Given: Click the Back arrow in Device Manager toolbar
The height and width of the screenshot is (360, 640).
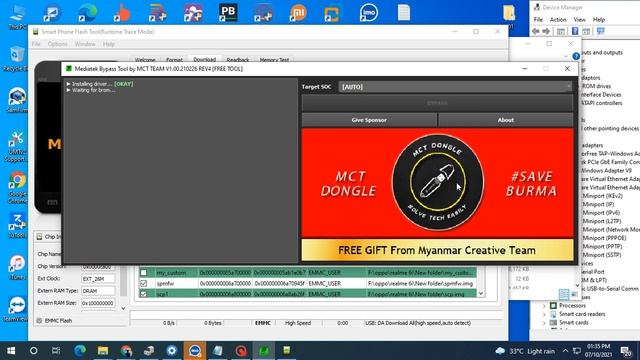Looking at the screenshot, I should click(x=536, y=31).
